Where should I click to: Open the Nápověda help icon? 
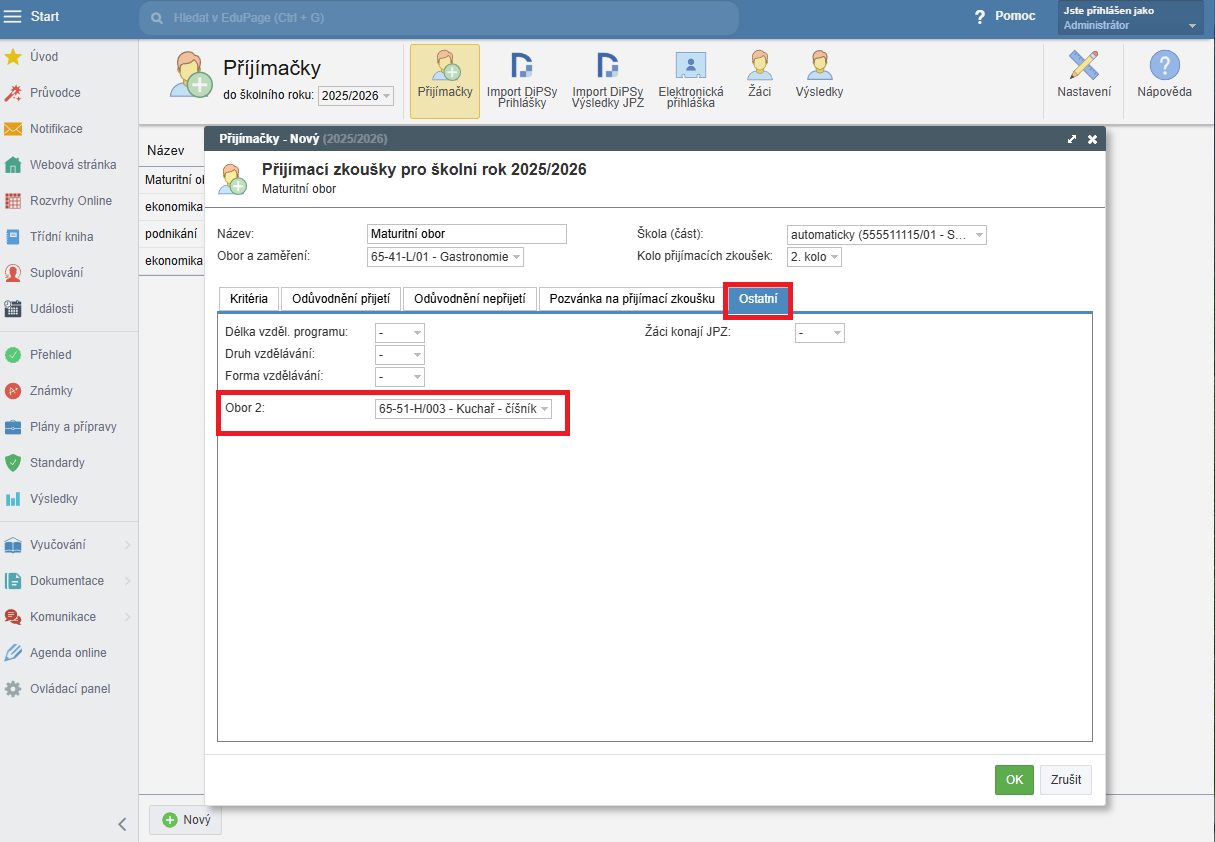click(x=1164, y=75)
